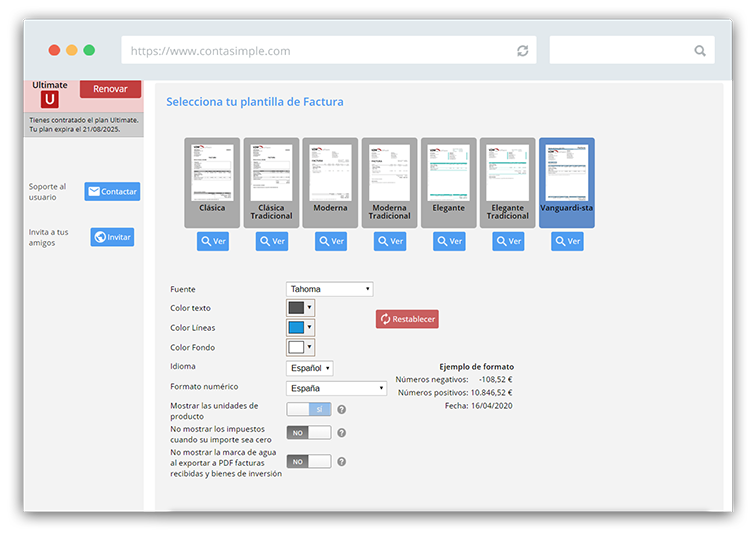Viewport: 750px width, 535px height.
Task: Click the dark gray Color texto swatch
Action: pos(296,307)
